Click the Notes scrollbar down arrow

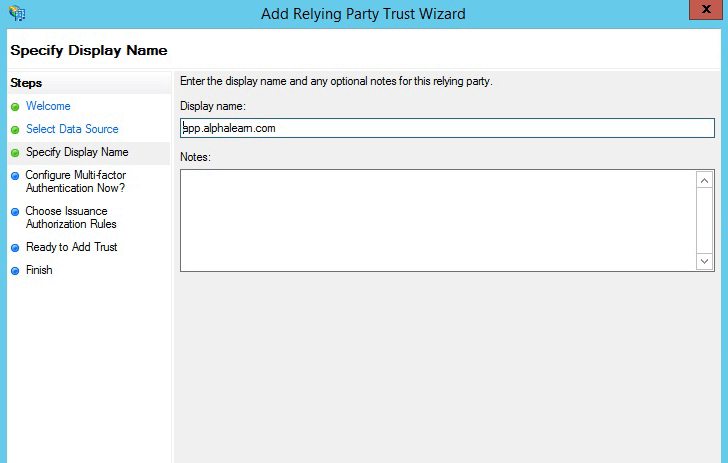pos(704,261)
